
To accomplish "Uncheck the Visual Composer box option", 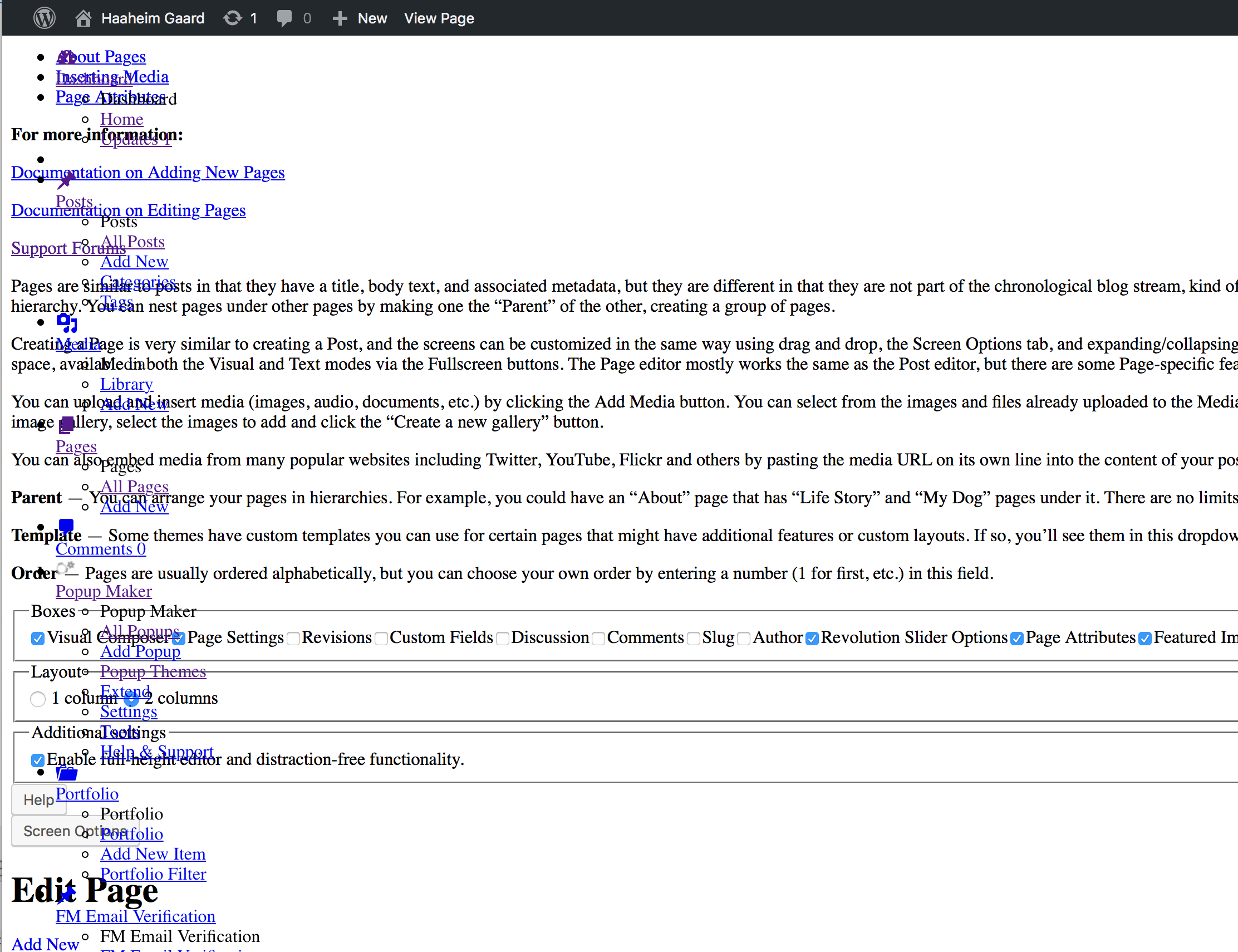I will pos(38,639).
